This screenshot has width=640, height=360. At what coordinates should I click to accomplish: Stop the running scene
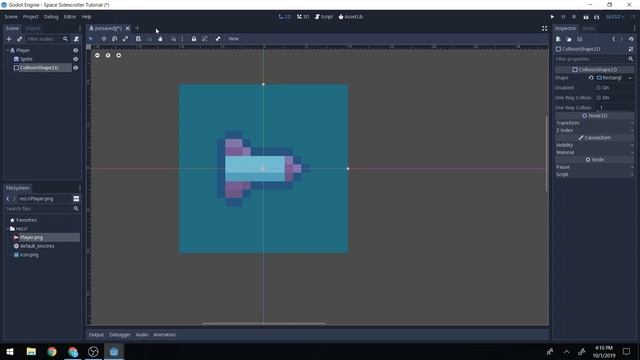(574, 17)
